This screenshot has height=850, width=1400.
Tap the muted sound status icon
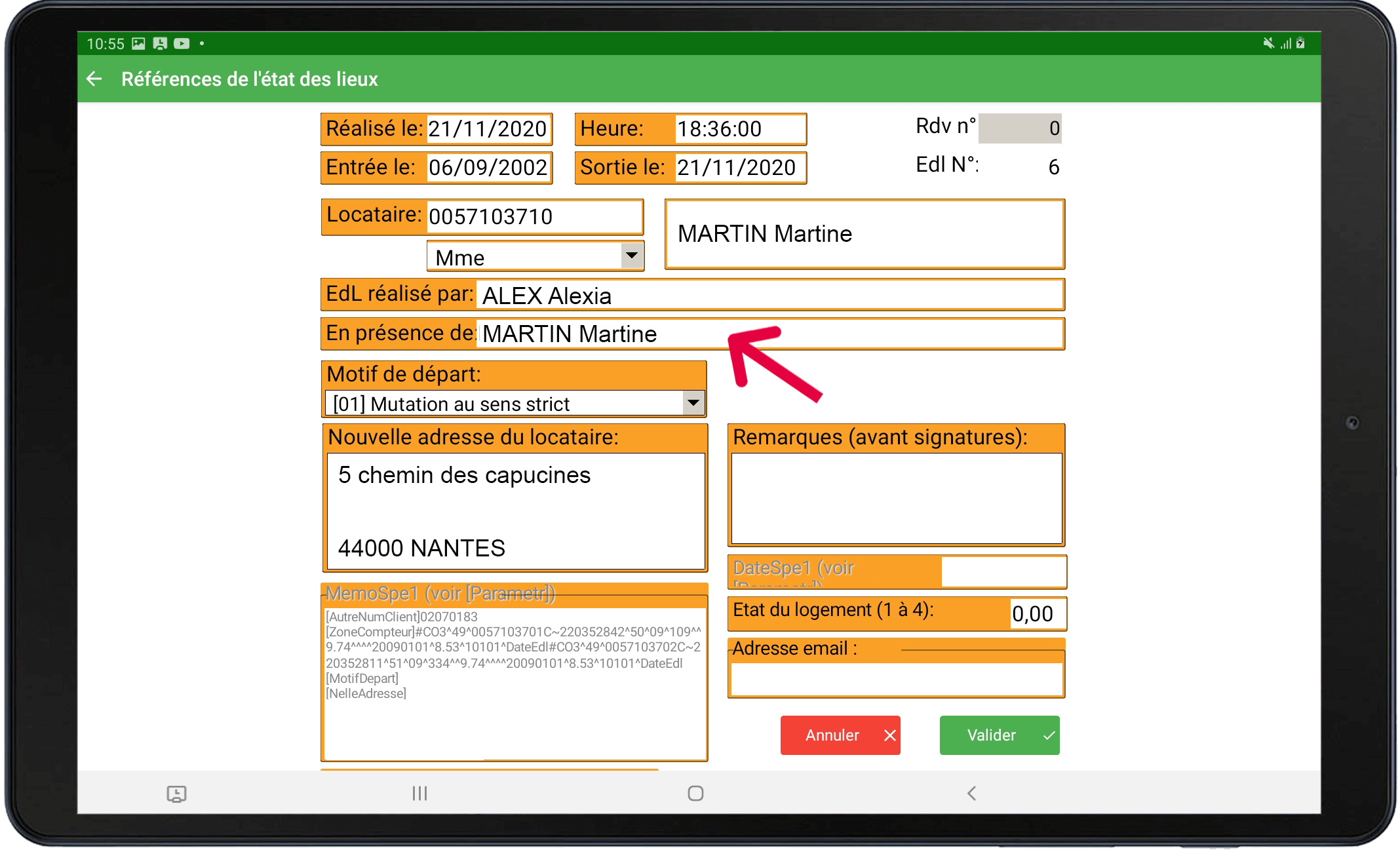[1268, 43]
